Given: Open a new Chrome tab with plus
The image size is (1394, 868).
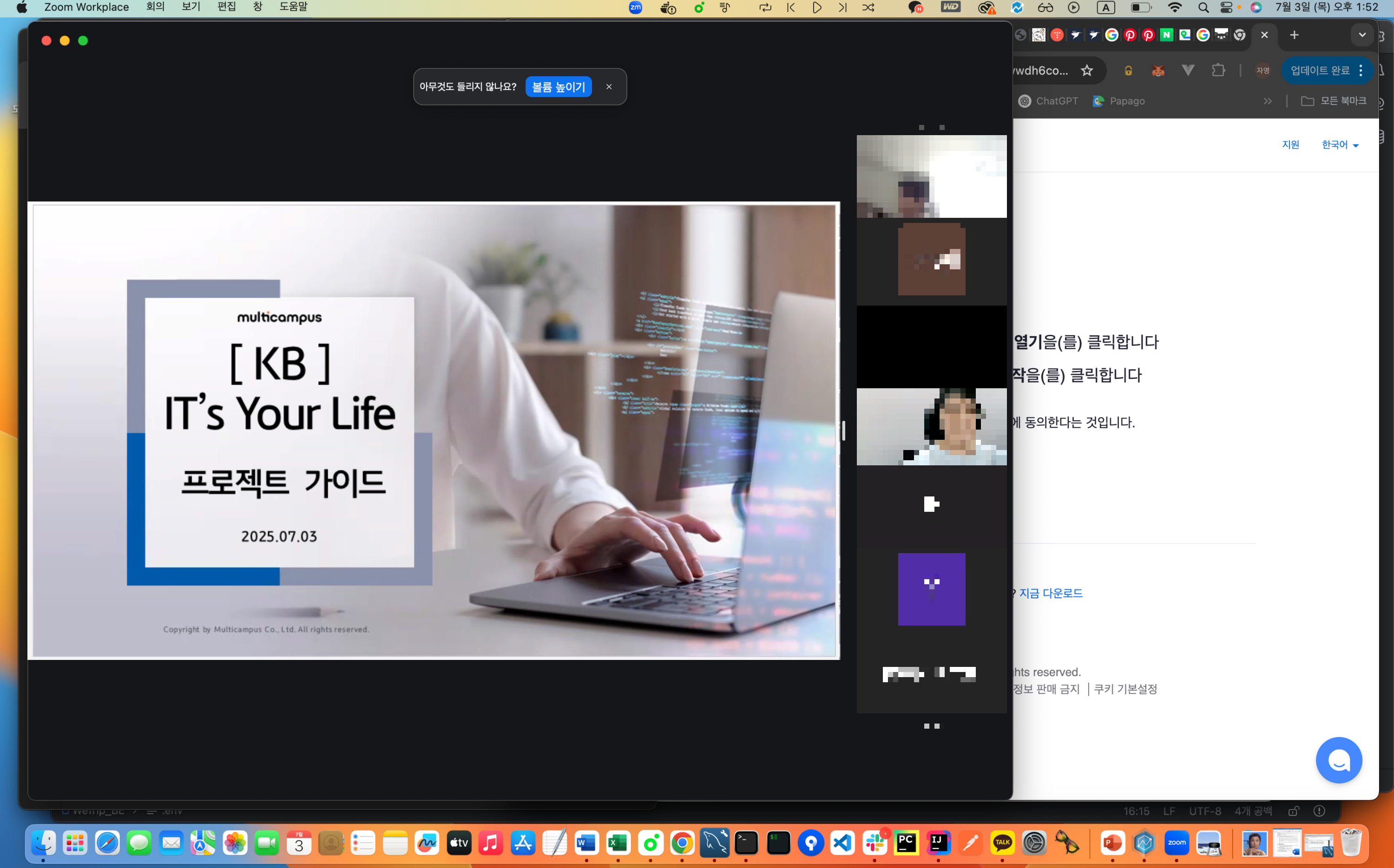Looking at the screenshot, I should (1294, 35).
